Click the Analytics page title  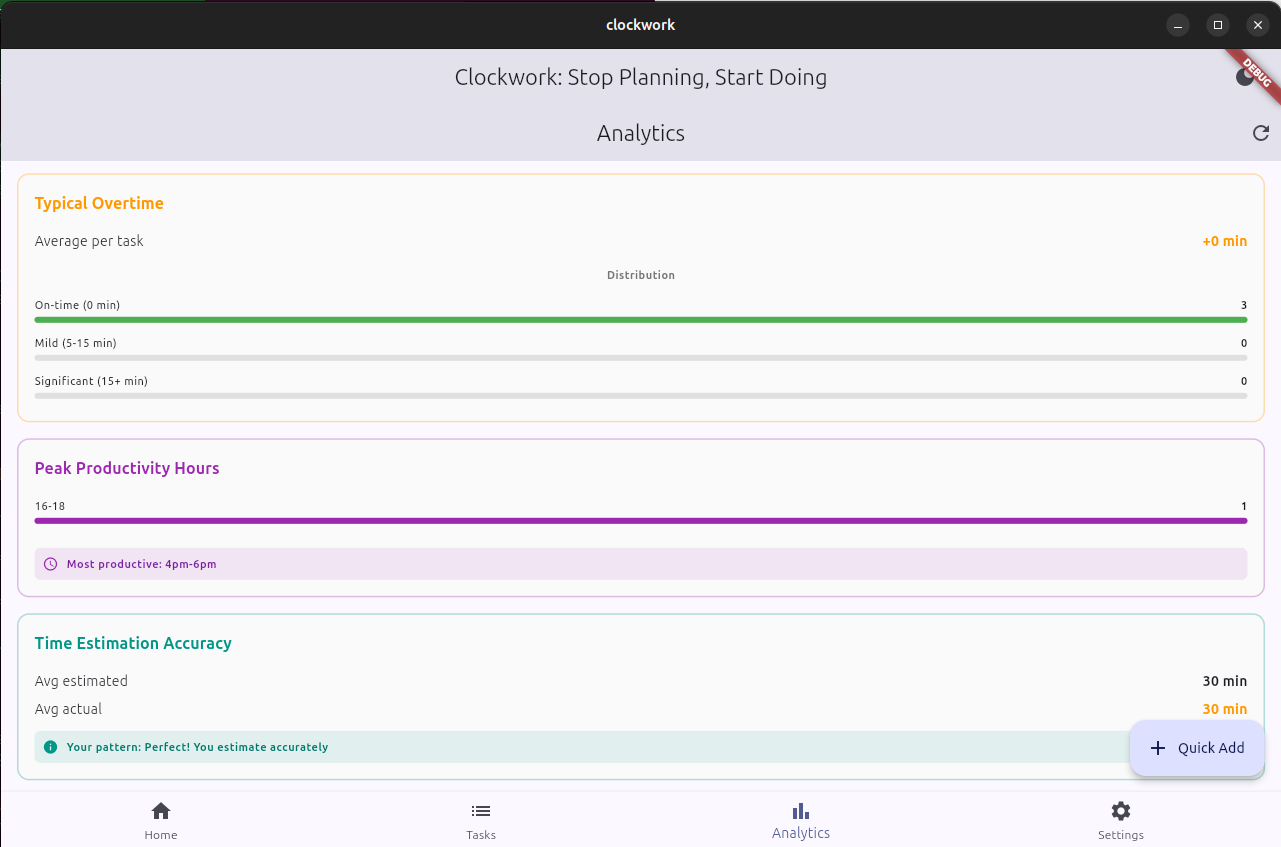pyautogui.click(x=641, y=133)
